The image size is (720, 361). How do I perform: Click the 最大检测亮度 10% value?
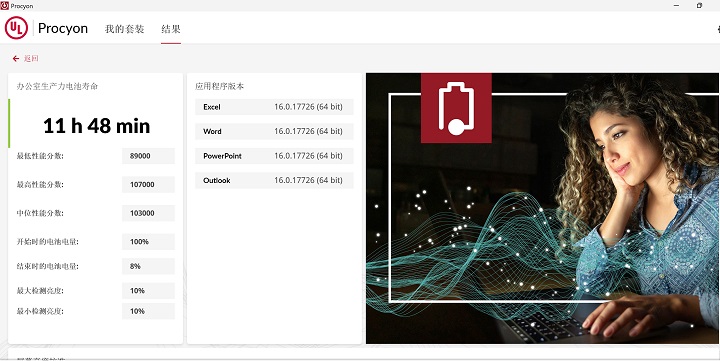click(x=148, y=291)
